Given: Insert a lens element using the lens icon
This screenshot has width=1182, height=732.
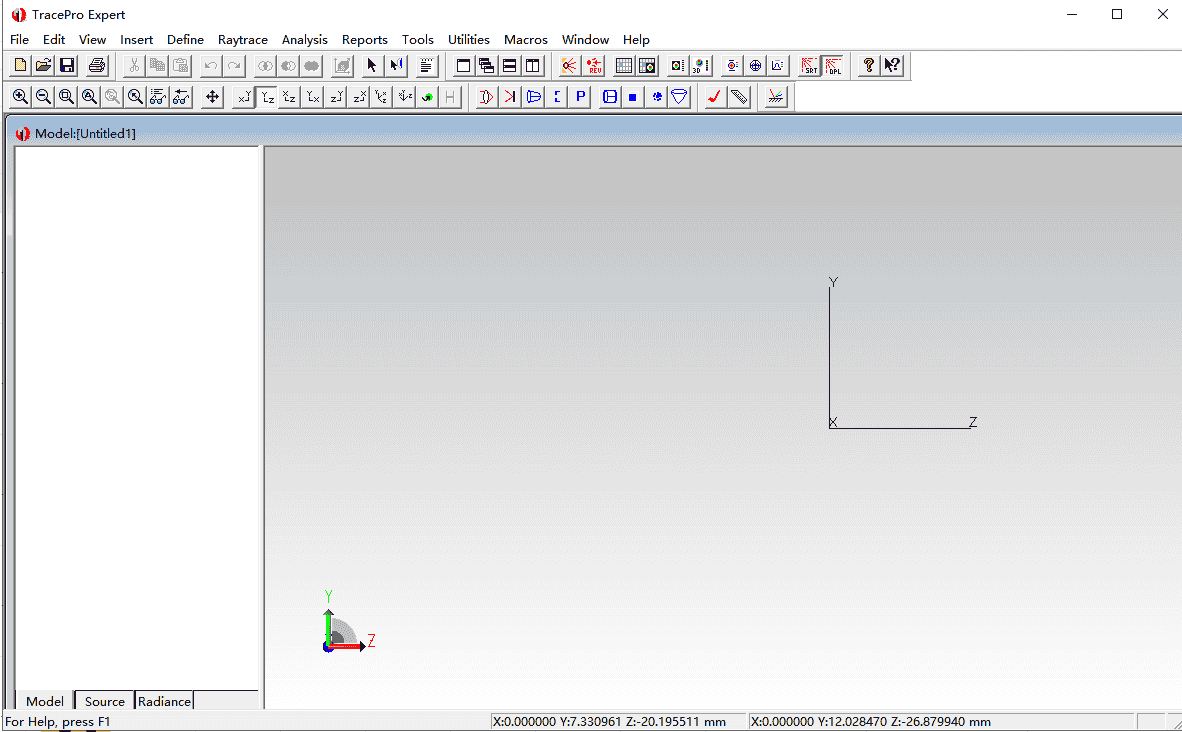Looking at the screenshot, I should coord(486,97).
